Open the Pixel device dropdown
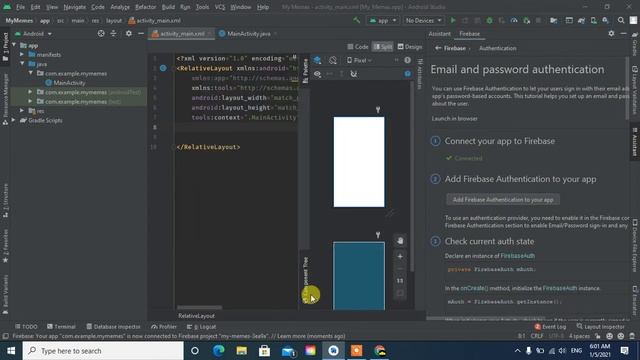 click(359, 60)
